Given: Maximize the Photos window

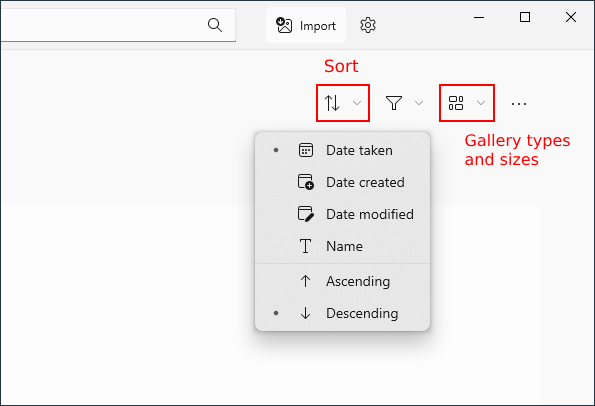Looking at the screenshot, I should pos(525,17).
